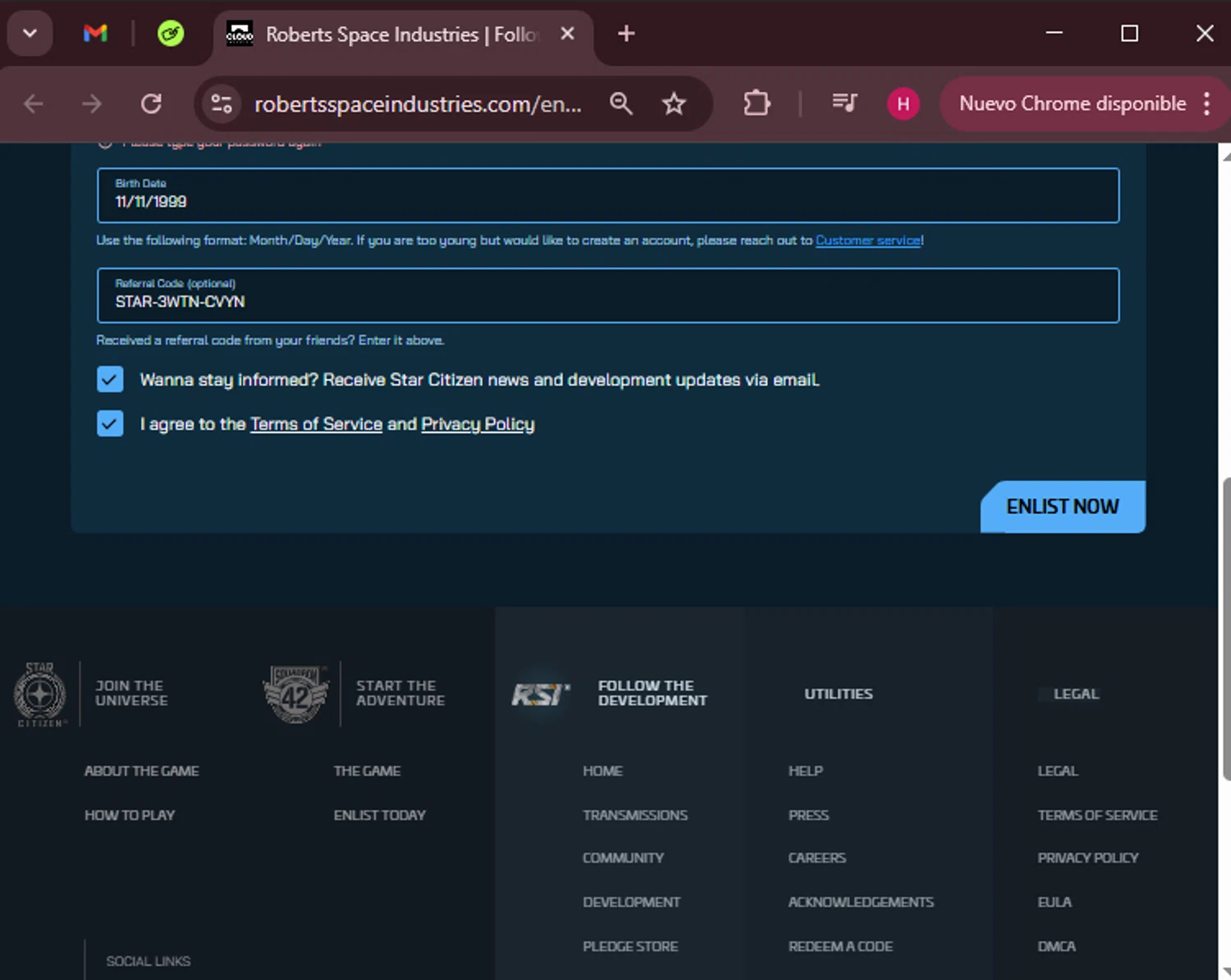Open the Privacy Policy link in form
Image resolution: width=1231 pixels, height=980 pixels.
478,424
